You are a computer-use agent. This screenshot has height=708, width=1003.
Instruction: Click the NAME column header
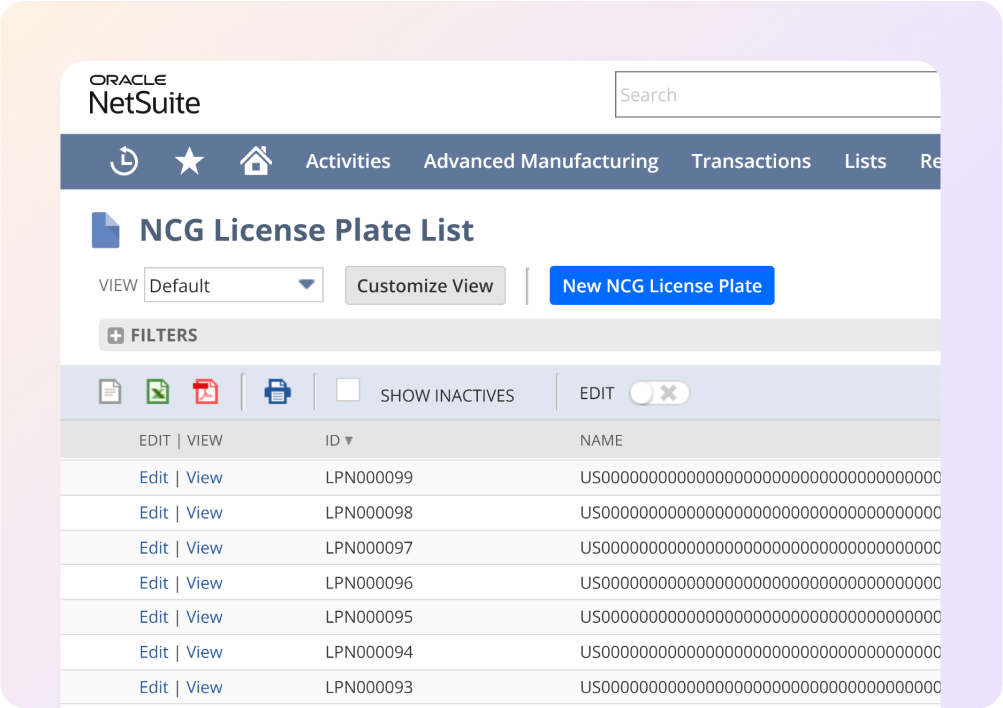[x=601, y=440]
